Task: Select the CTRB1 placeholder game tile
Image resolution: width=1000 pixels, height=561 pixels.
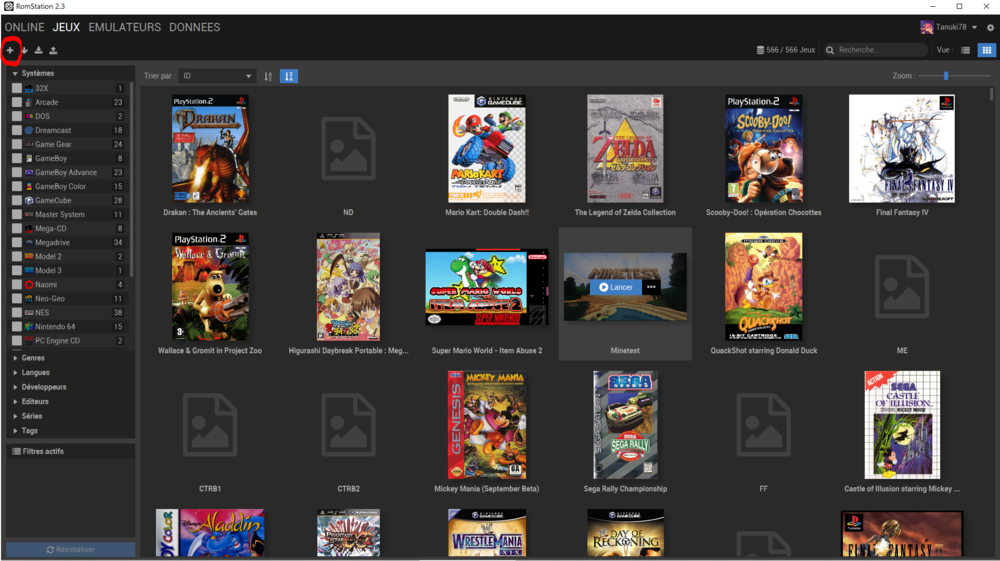Action: 210,425
